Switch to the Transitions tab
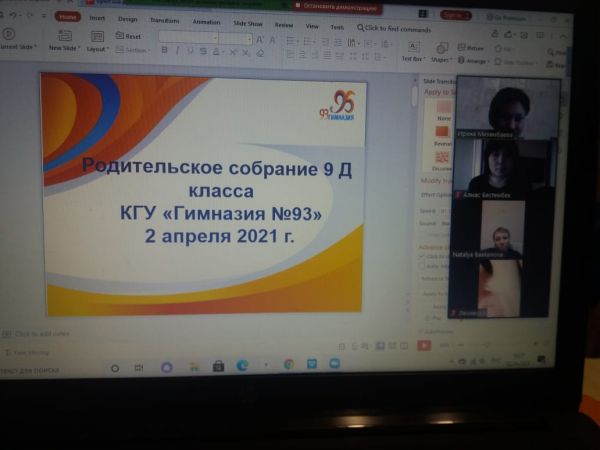 coord(164,18)
